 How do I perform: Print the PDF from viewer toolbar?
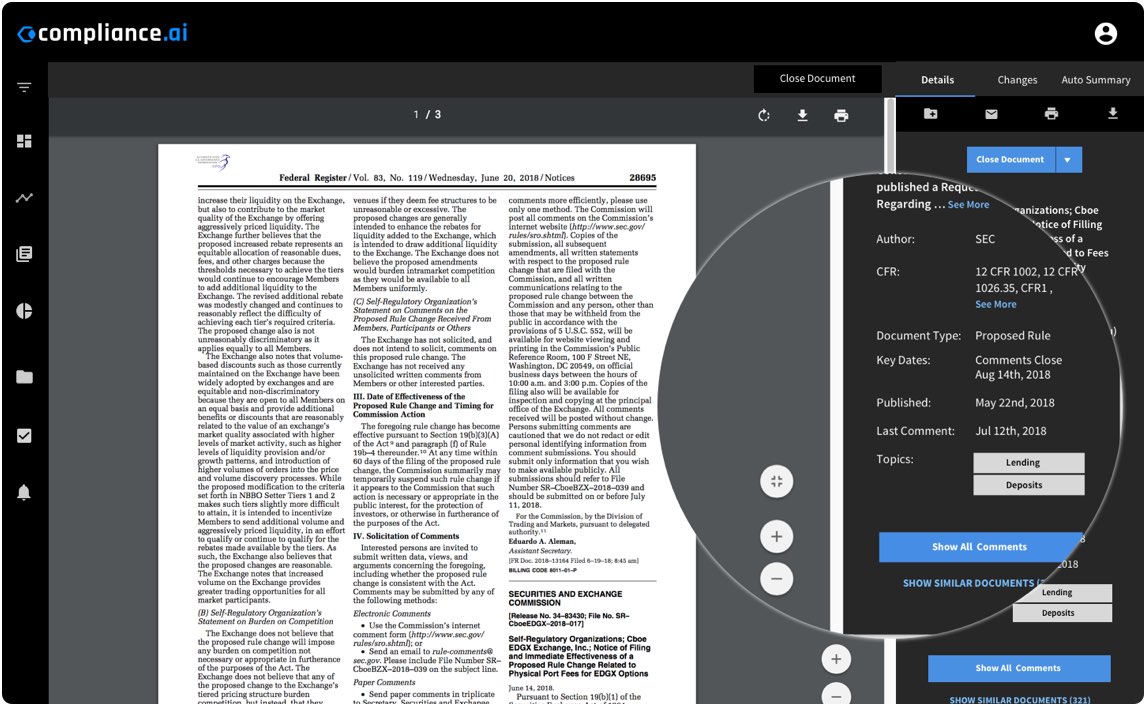(841, 115)
